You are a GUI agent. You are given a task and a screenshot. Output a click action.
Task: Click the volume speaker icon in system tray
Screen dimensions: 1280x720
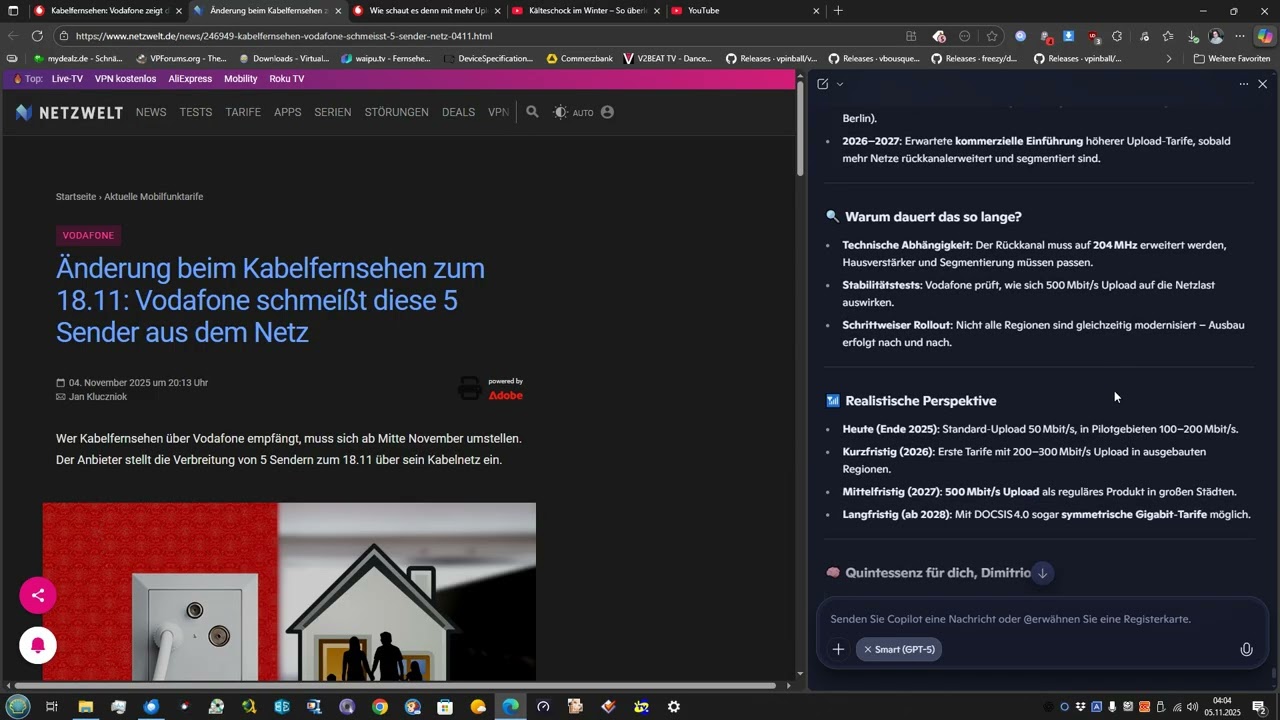(1193, 707)
